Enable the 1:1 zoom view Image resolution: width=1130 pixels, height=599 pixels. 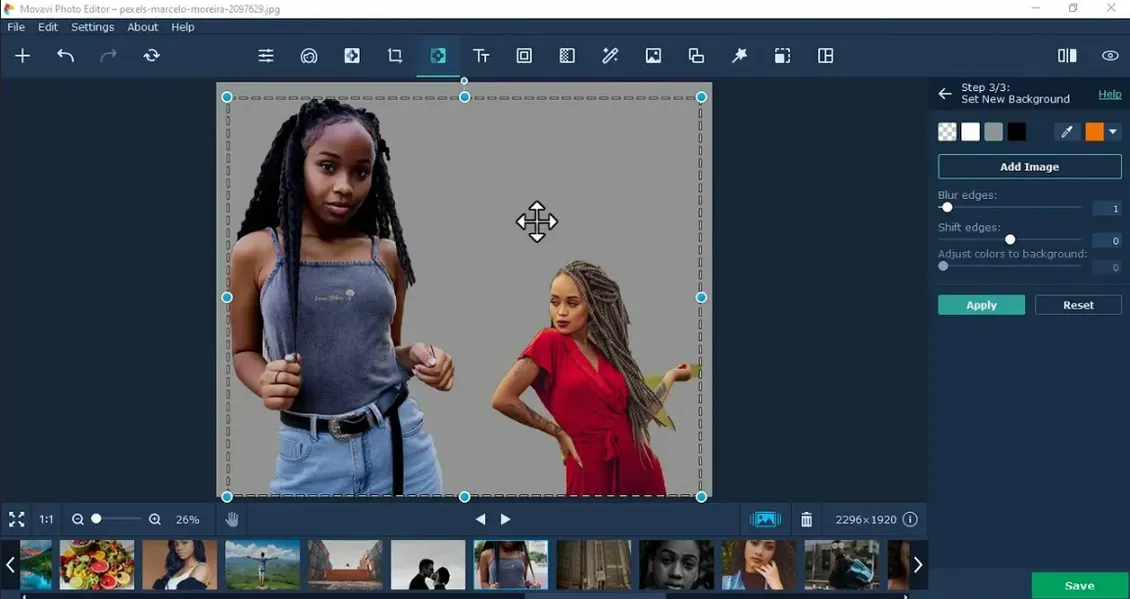click(x=44, y=519)
